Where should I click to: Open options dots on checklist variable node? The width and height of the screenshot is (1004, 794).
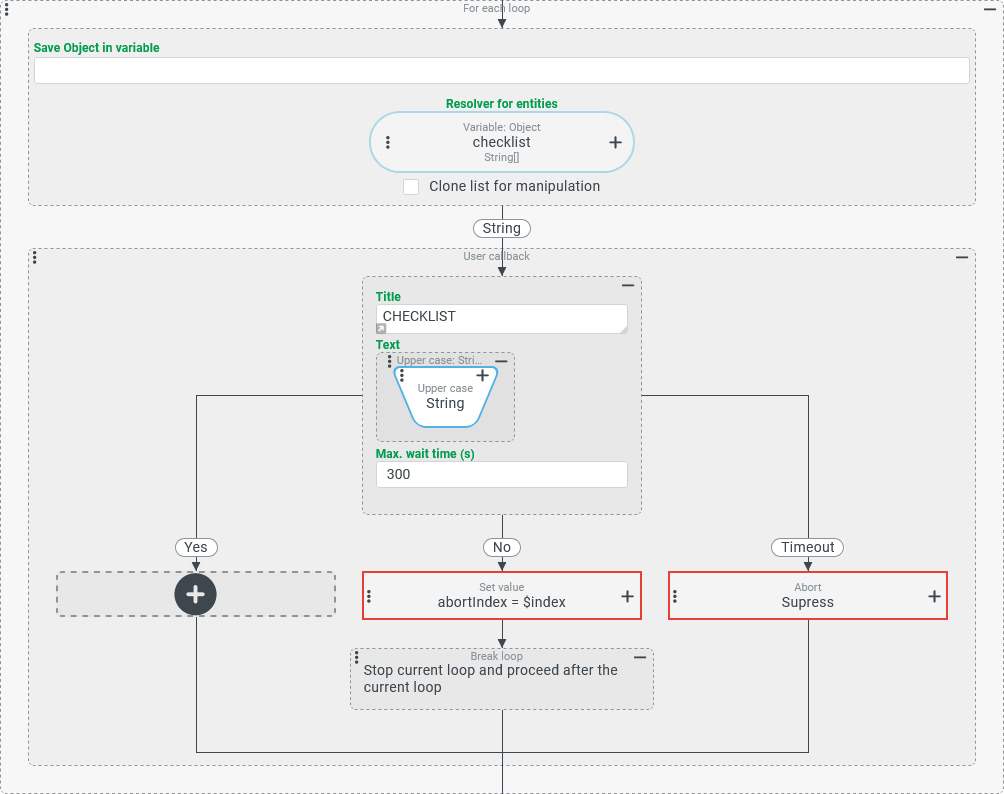(387, 142)
